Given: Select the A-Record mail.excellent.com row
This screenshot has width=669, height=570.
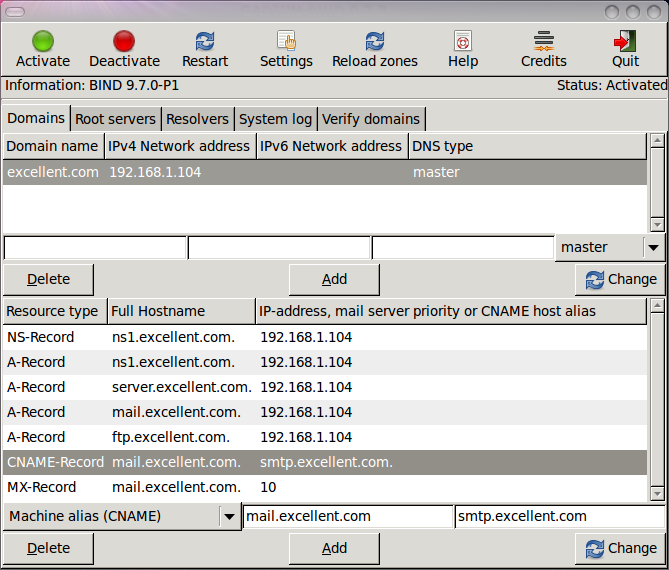Looking at the screenshot, I should pyautogui.click(x=325, y=413).
